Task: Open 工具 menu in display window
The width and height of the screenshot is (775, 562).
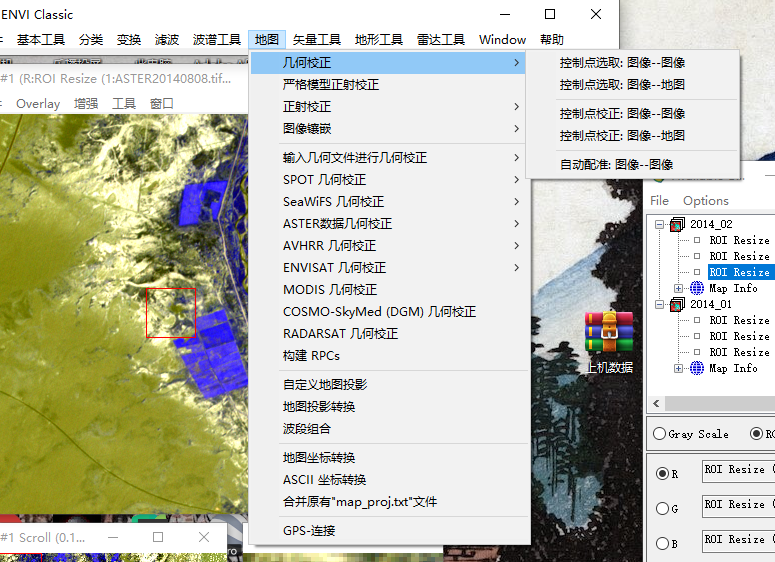Action: [x=124, y=104]
